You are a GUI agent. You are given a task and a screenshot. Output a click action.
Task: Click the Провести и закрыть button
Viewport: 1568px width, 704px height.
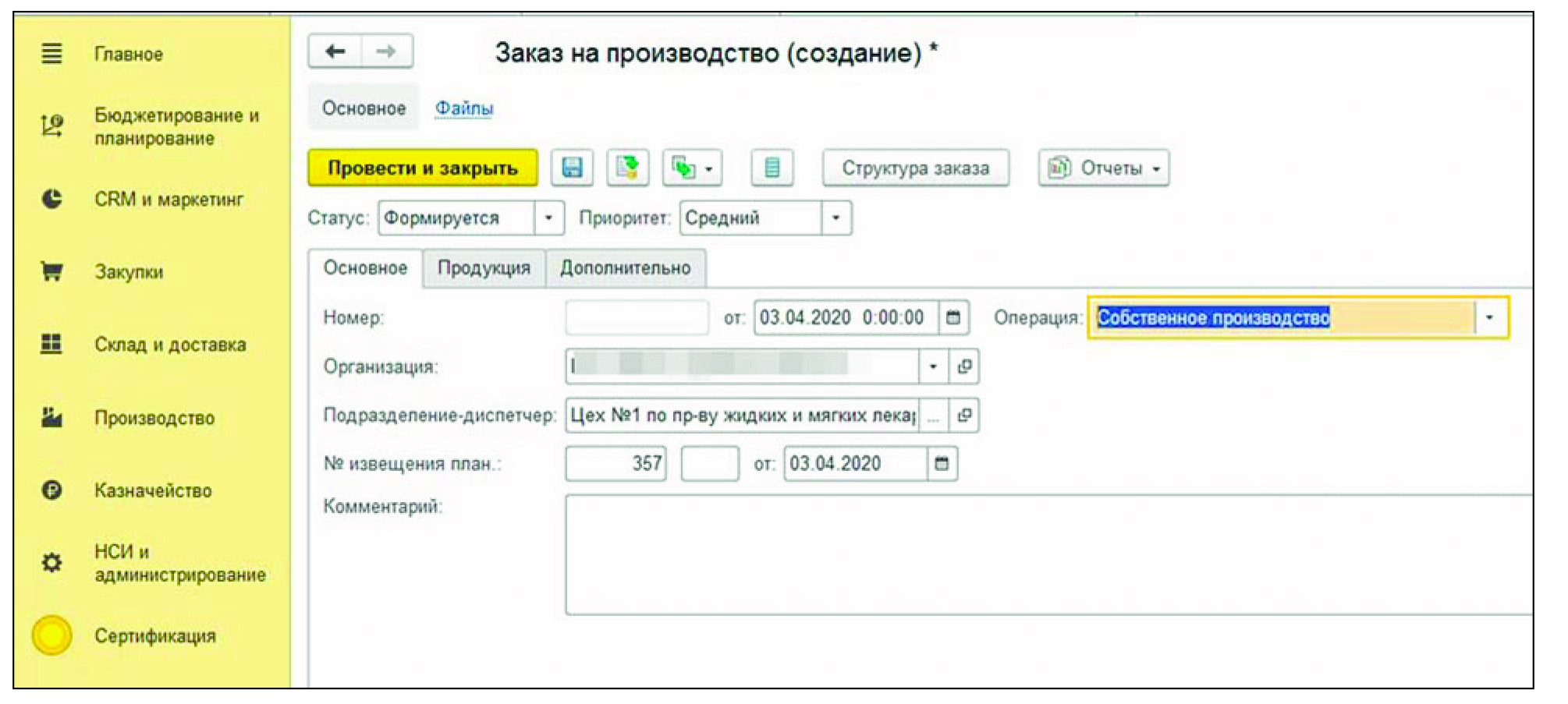click(x=423, y=168)
